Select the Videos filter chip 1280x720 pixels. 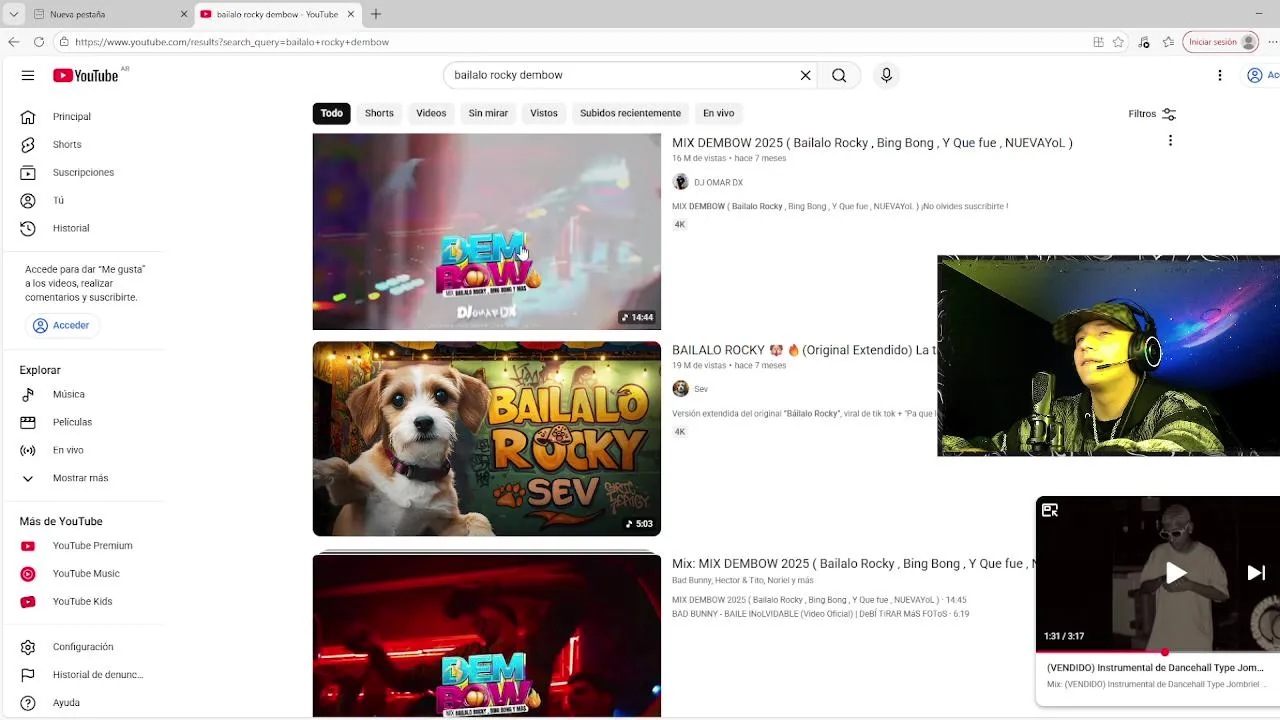coord(431,113)
